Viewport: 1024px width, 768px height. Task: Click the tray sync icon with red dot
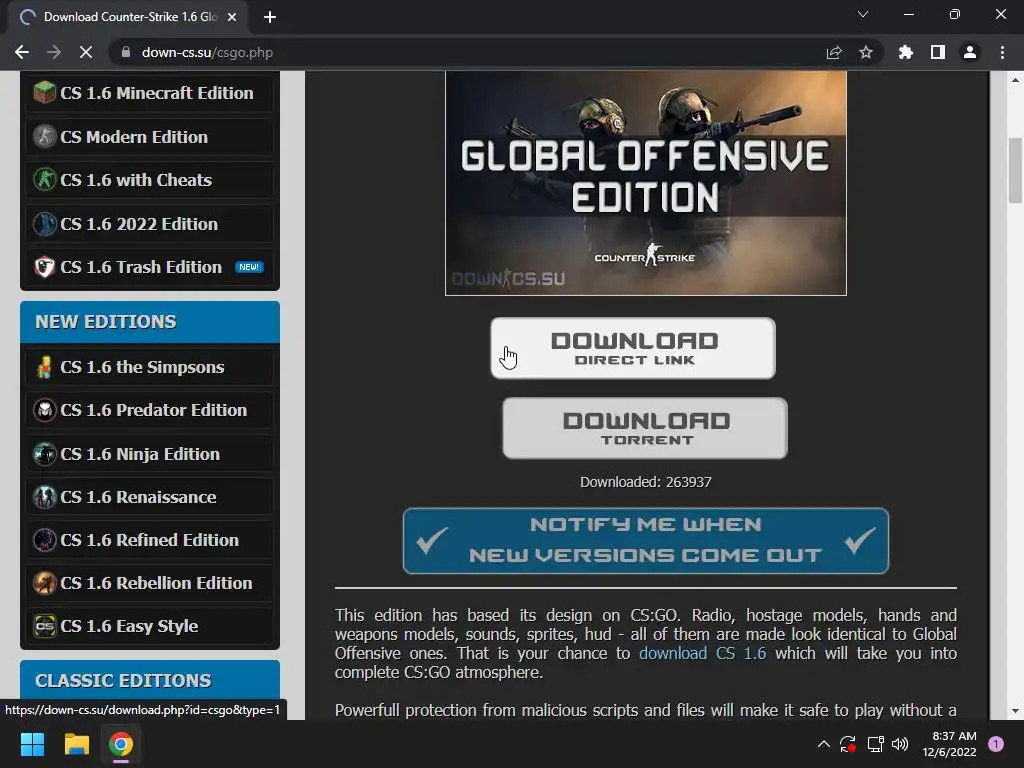(848, 744)
